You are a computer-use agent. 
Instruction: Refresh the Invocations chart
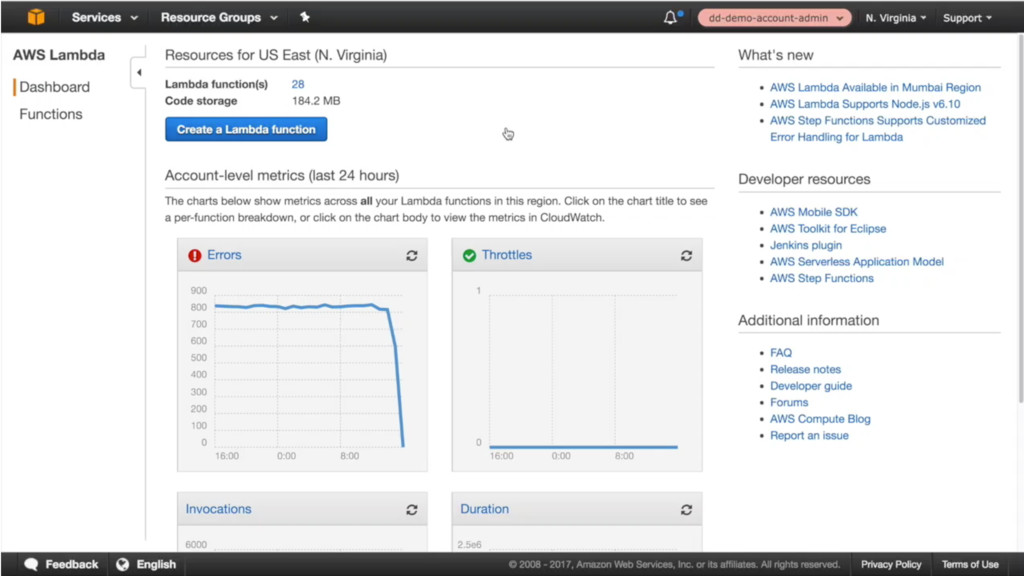point(411,510)
